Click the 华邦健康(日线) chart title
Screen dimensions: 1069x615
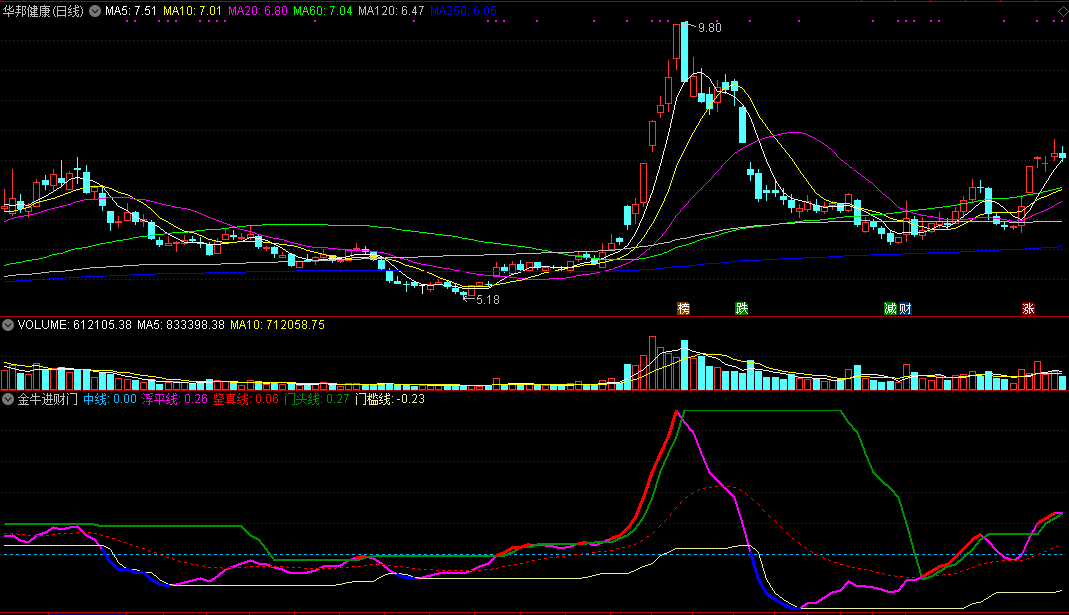click(x=43, y=11)
